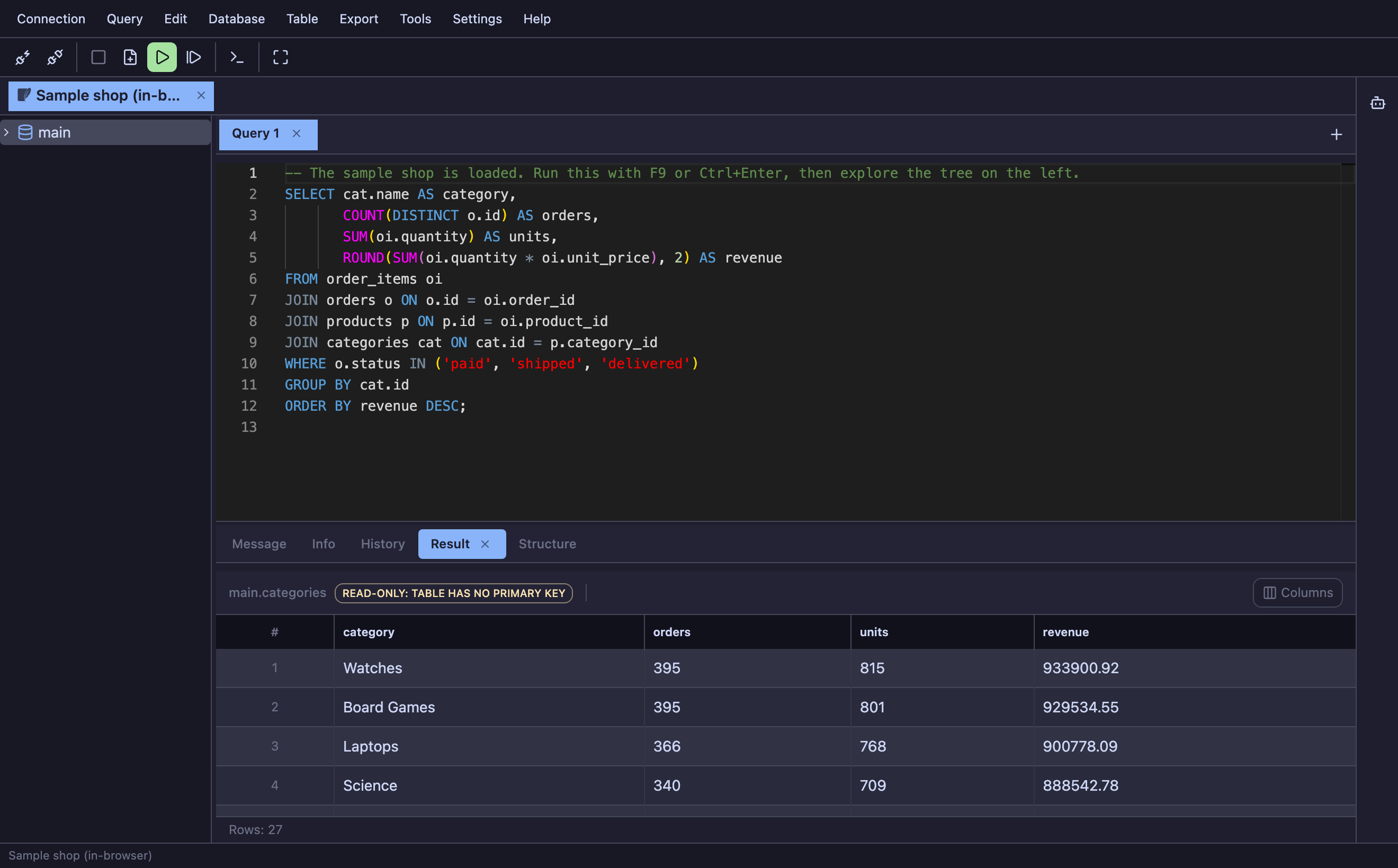Viewport: 1398px width, 868px height.
Task: Open the console terminal icon
Action: tap(237, 57)
